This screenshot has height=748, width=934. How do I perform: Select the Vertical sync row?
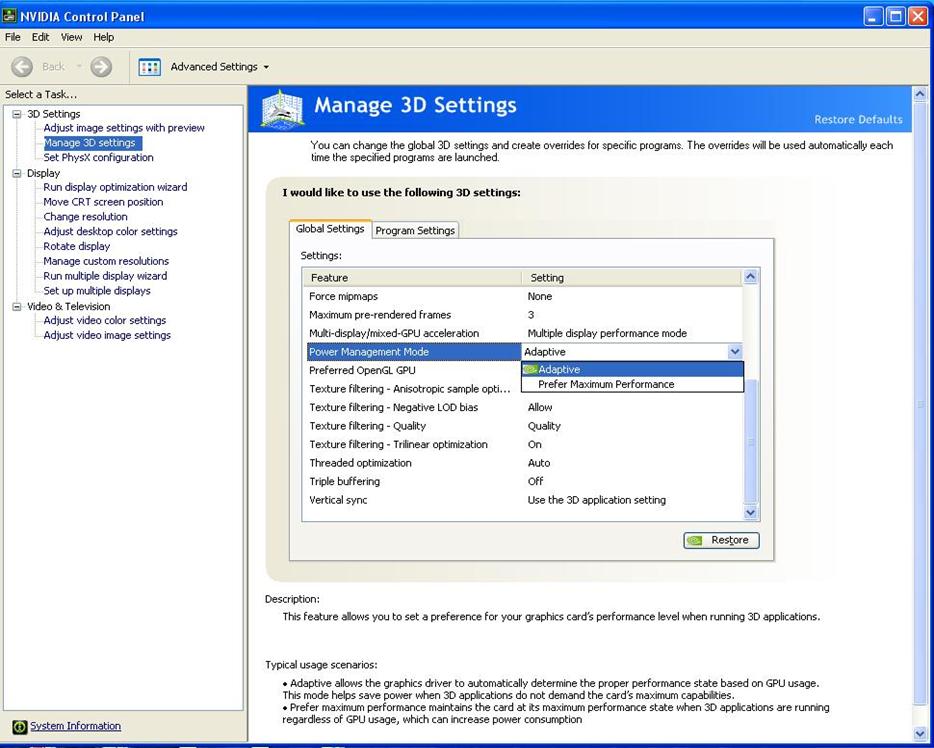pyautogui.click(x=524, y=500)
